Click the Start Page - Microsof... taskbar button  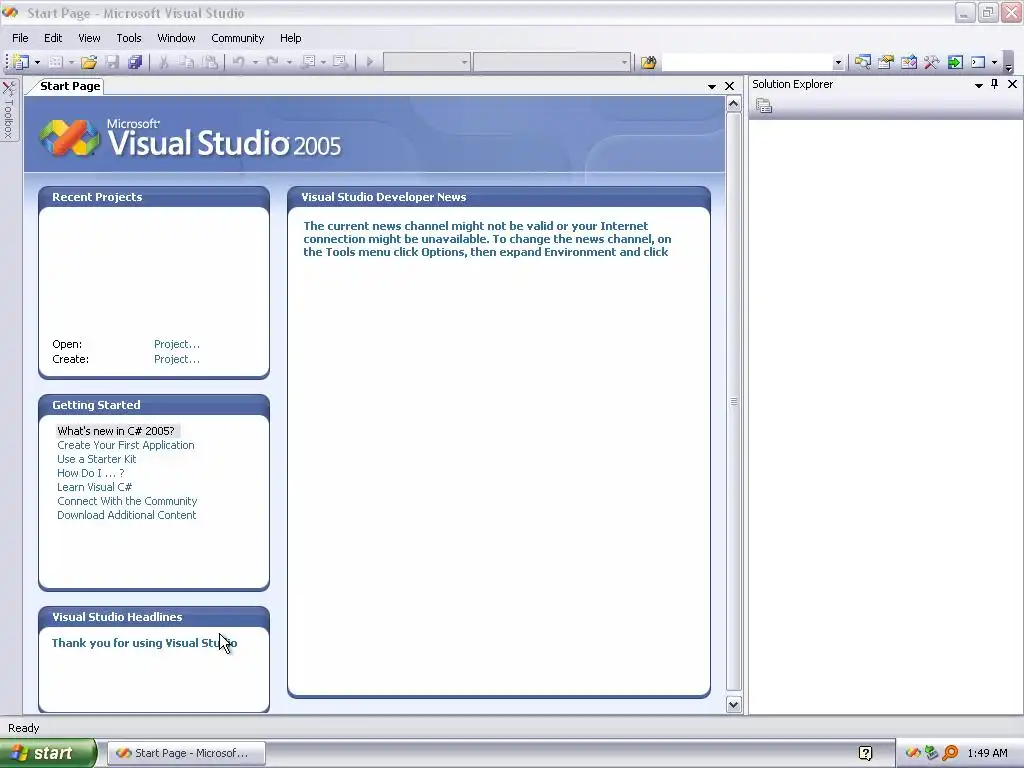186,753
